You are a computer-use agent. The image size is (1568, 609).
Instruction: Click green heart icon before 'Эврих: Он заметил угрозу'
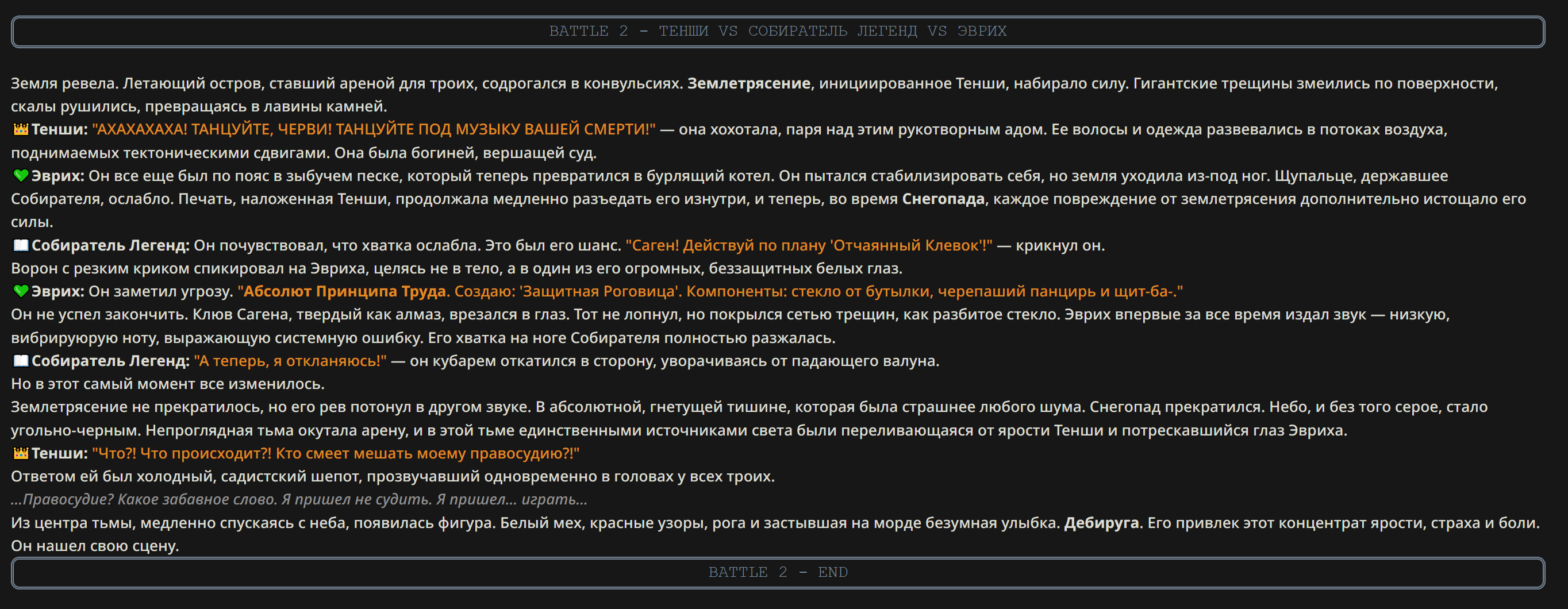tap(21, 291)
